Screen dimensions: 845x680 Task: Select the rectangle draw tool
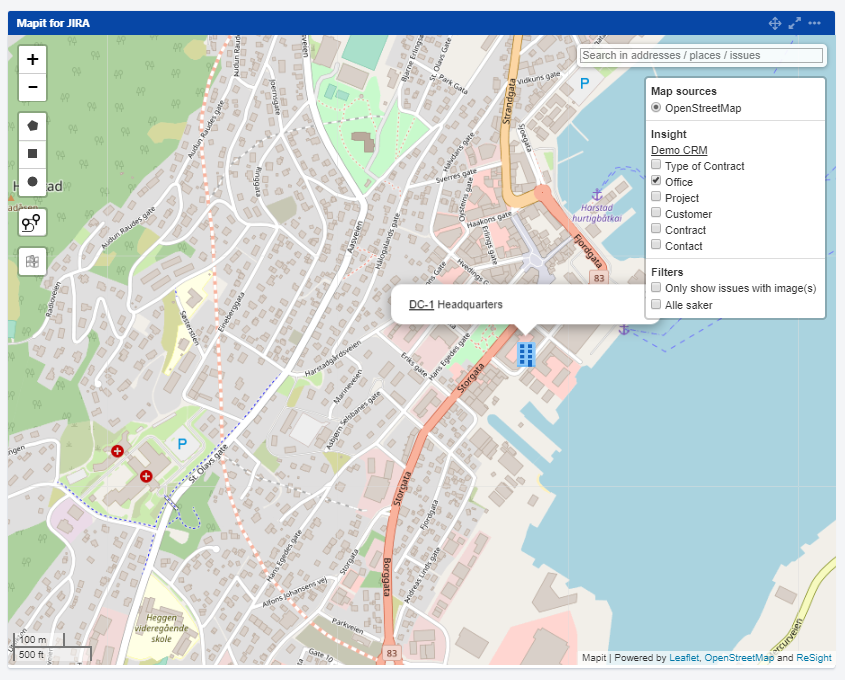(33, 154)
